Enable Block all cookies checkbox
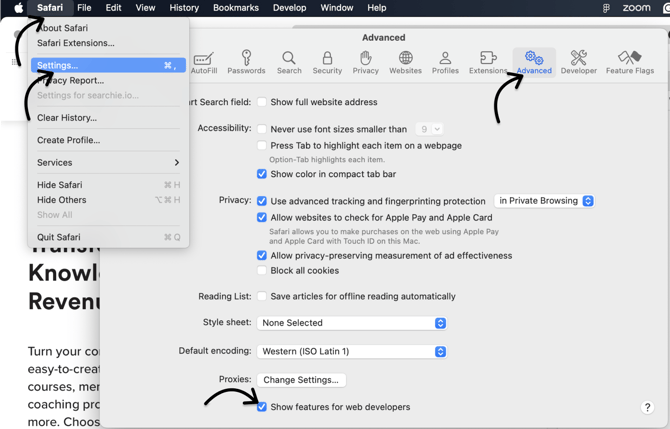 262,270
